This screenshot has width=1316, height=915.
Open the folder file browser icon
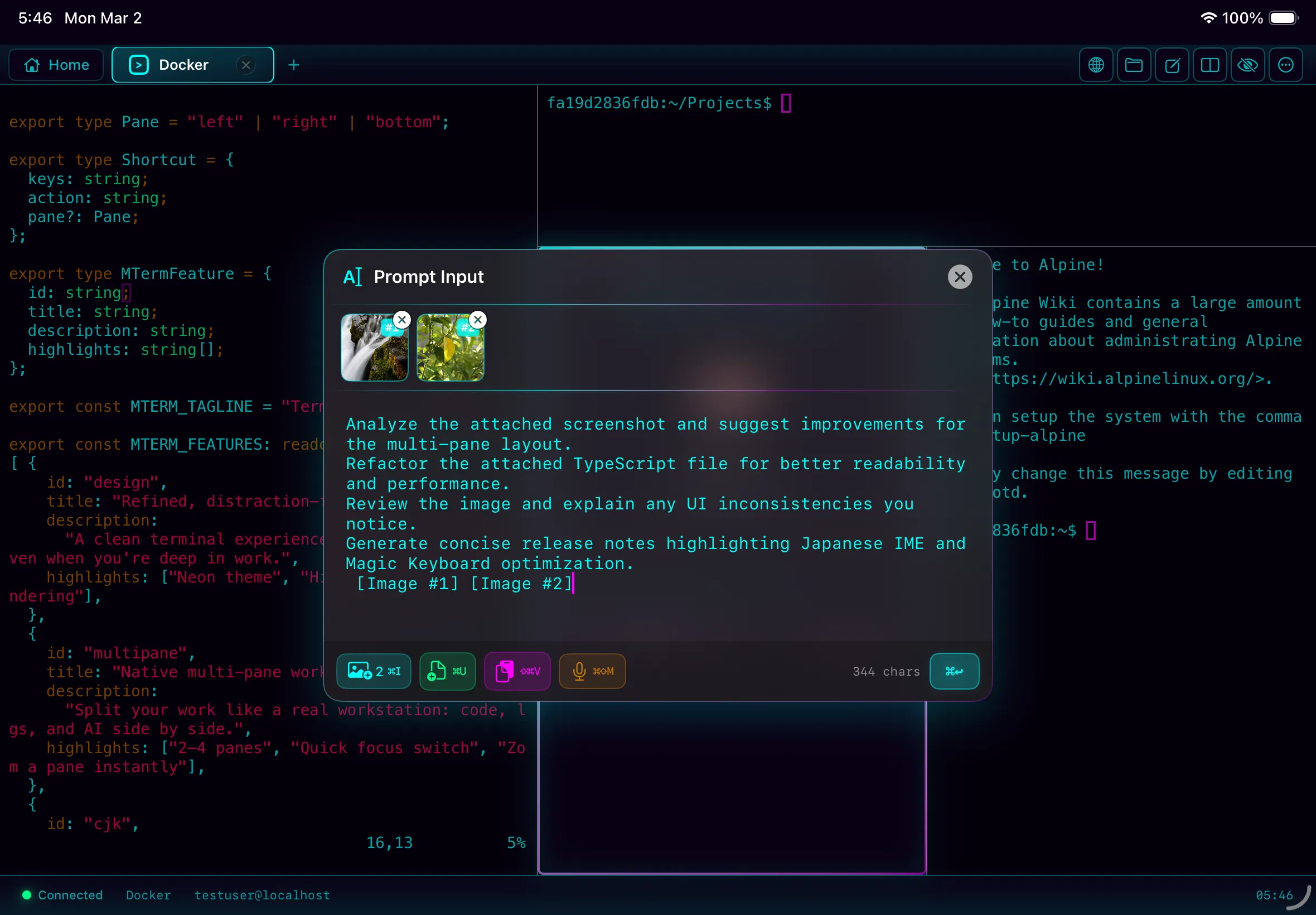[1133, 65]
